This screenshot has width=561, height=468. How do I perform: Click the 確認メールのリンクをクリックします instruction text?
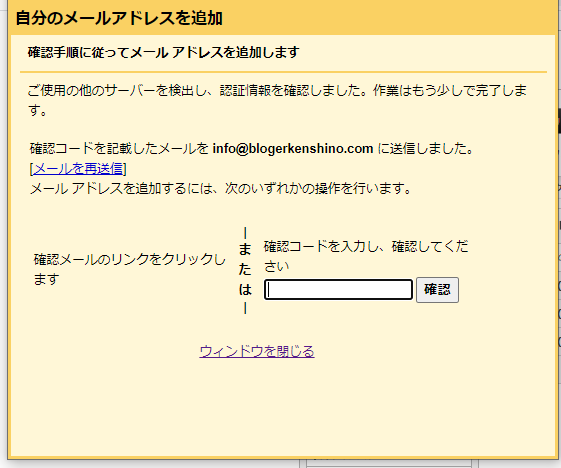(x=130, y=269)
